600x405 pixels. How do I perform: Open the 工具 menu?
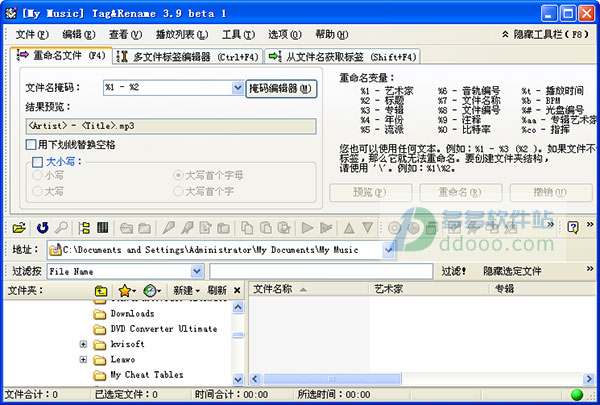pos(238,35)
